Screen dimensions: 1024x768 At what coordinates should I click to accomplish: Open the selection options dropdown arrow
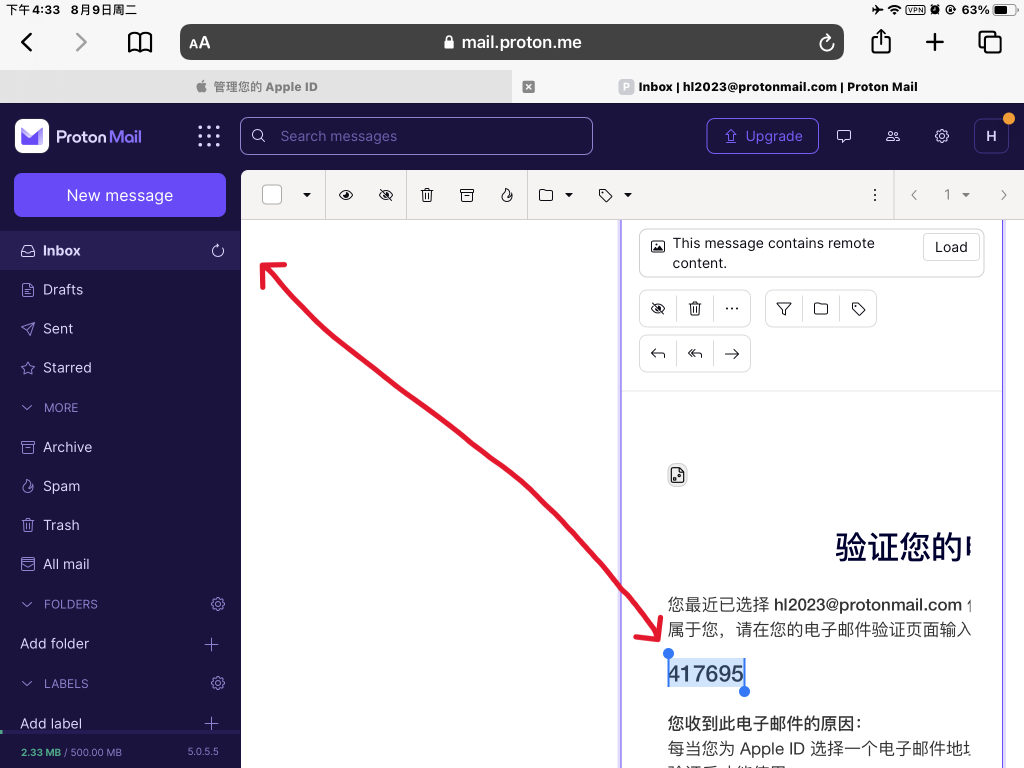[306, 195]
